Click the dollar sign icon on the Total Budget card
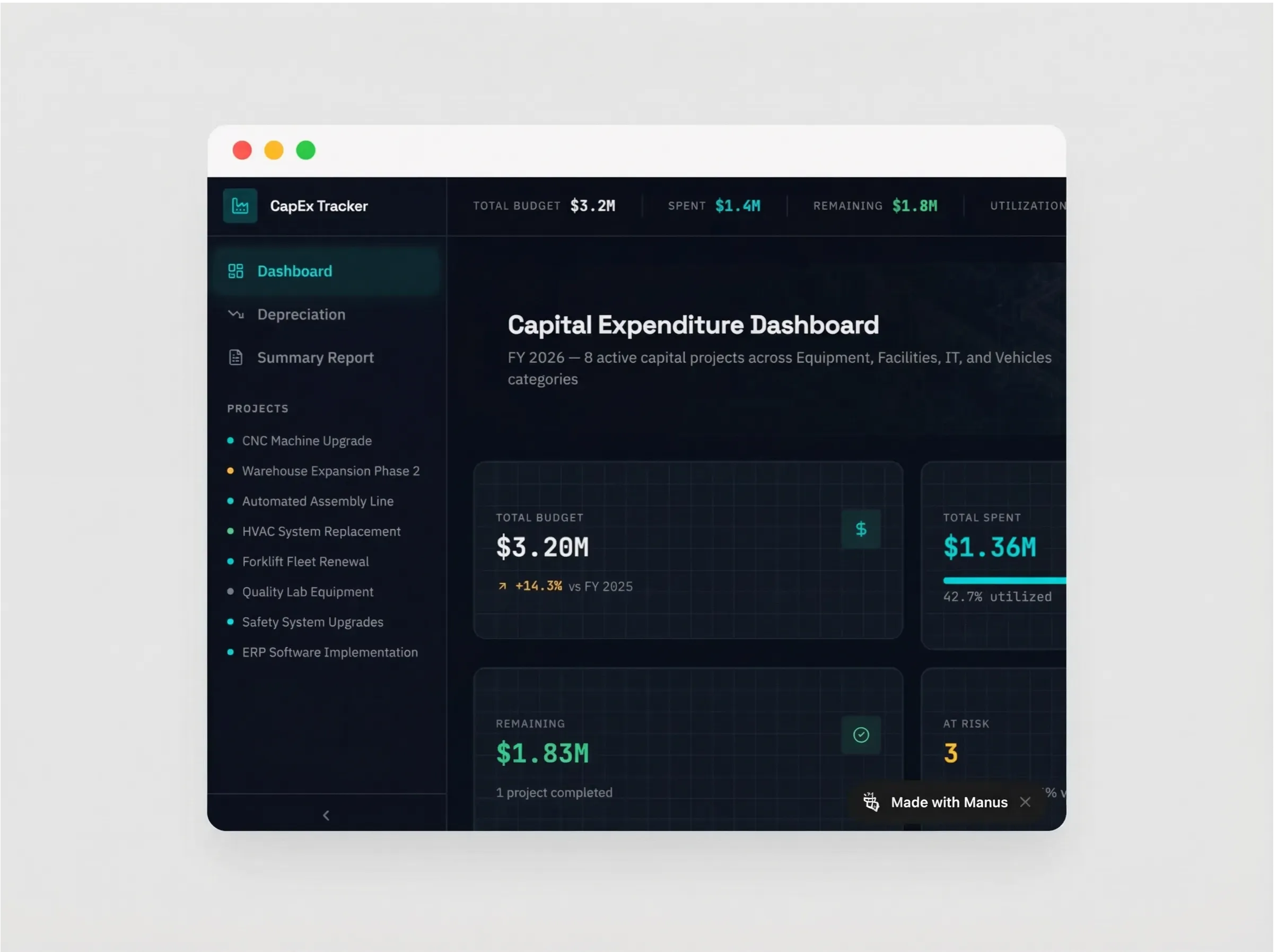The image size is (1277, 952). 860,529
